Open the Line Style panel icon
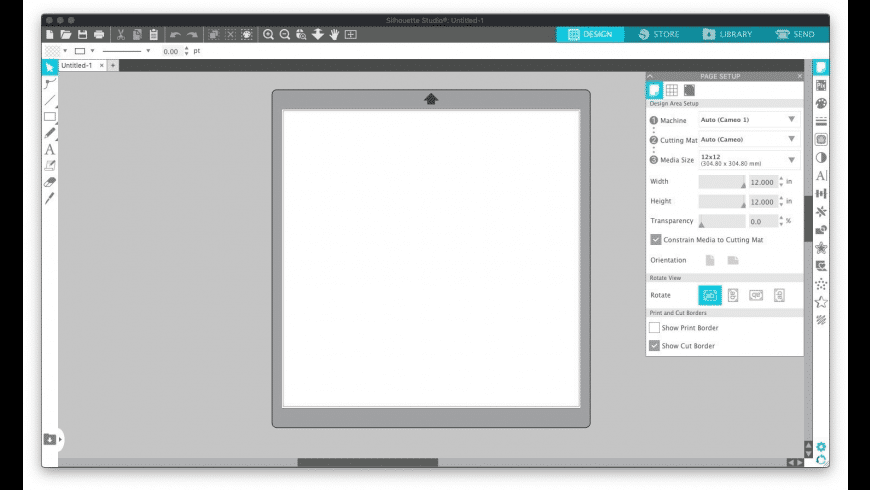 click(x=821, y=122)
